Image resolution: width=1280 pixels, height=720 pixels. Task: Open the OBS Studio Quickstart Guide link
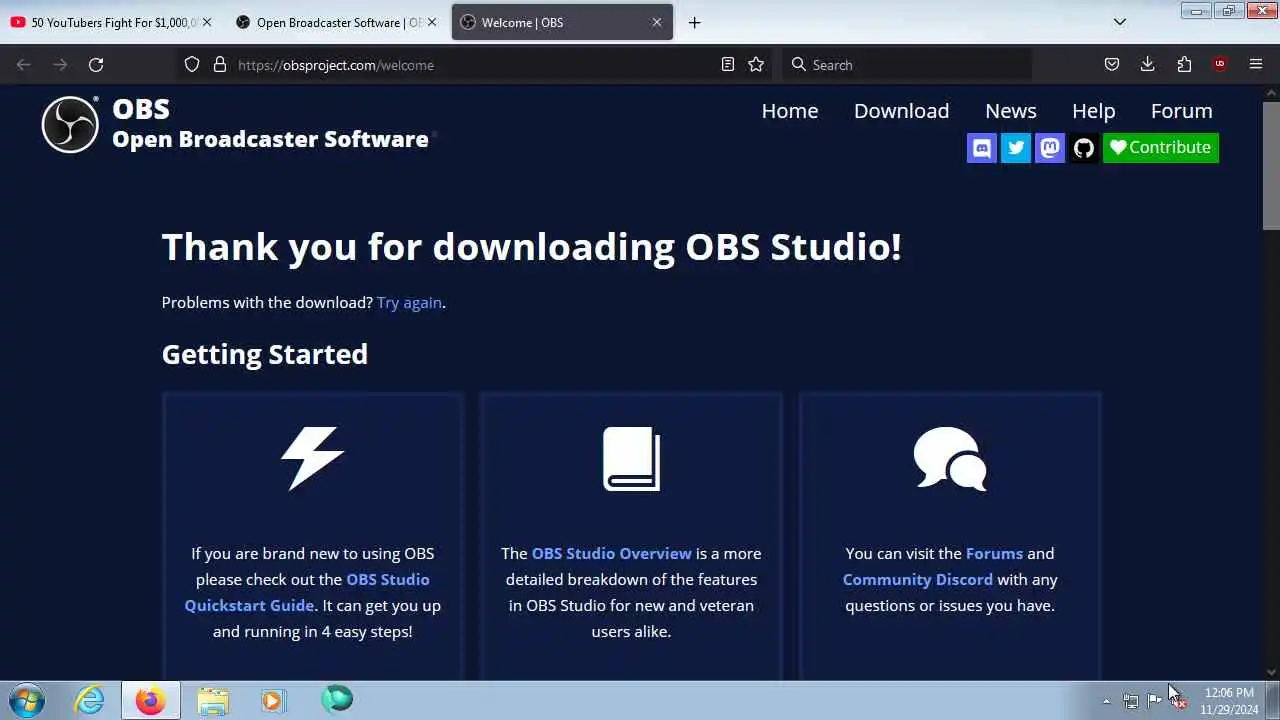coord(307,592)
